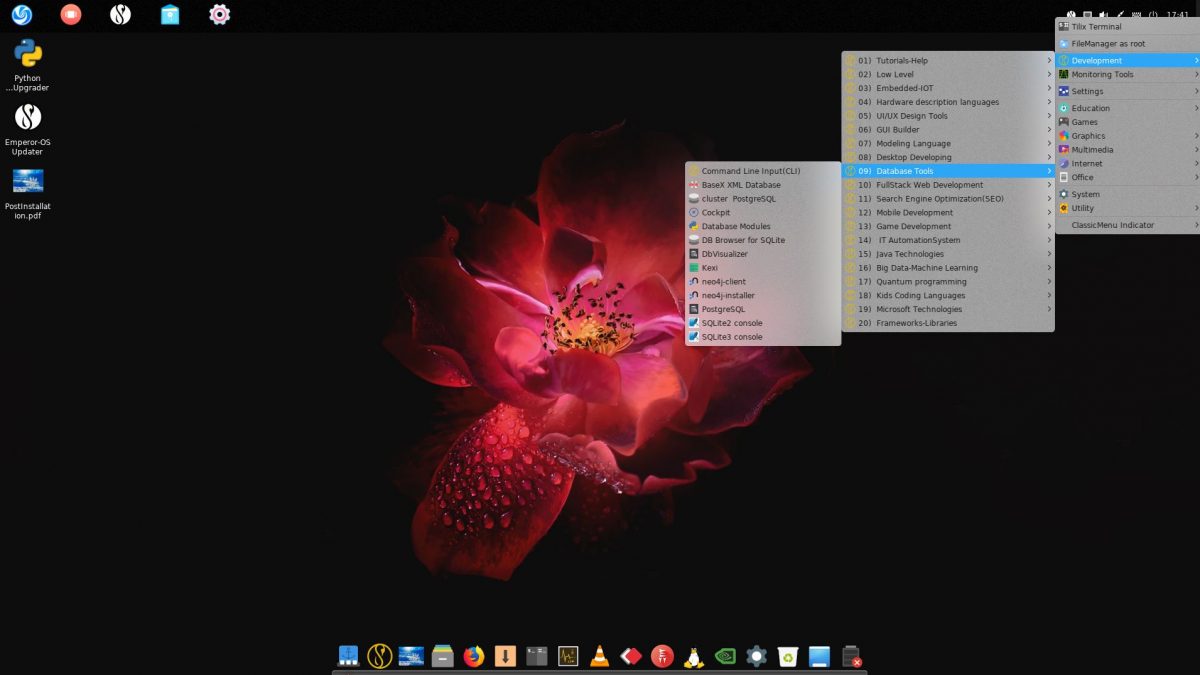Open 16) Big Data-Machine Learning category
The width and height of the screenshot is (1200, 675).
(948, 268)
